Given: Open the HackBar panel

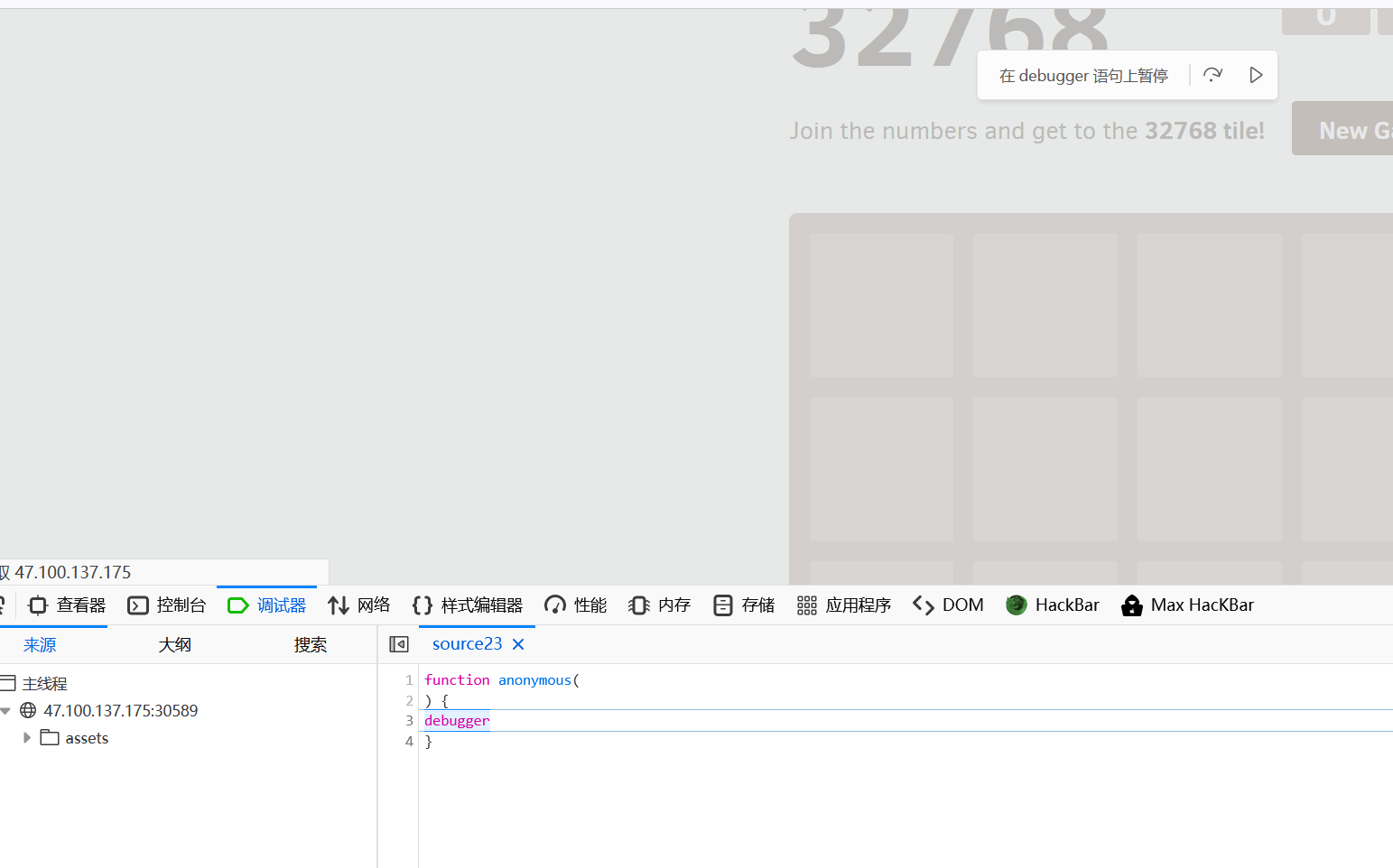Looking at the screenshot, I should pyautogui.click(x=1053, y=605).
